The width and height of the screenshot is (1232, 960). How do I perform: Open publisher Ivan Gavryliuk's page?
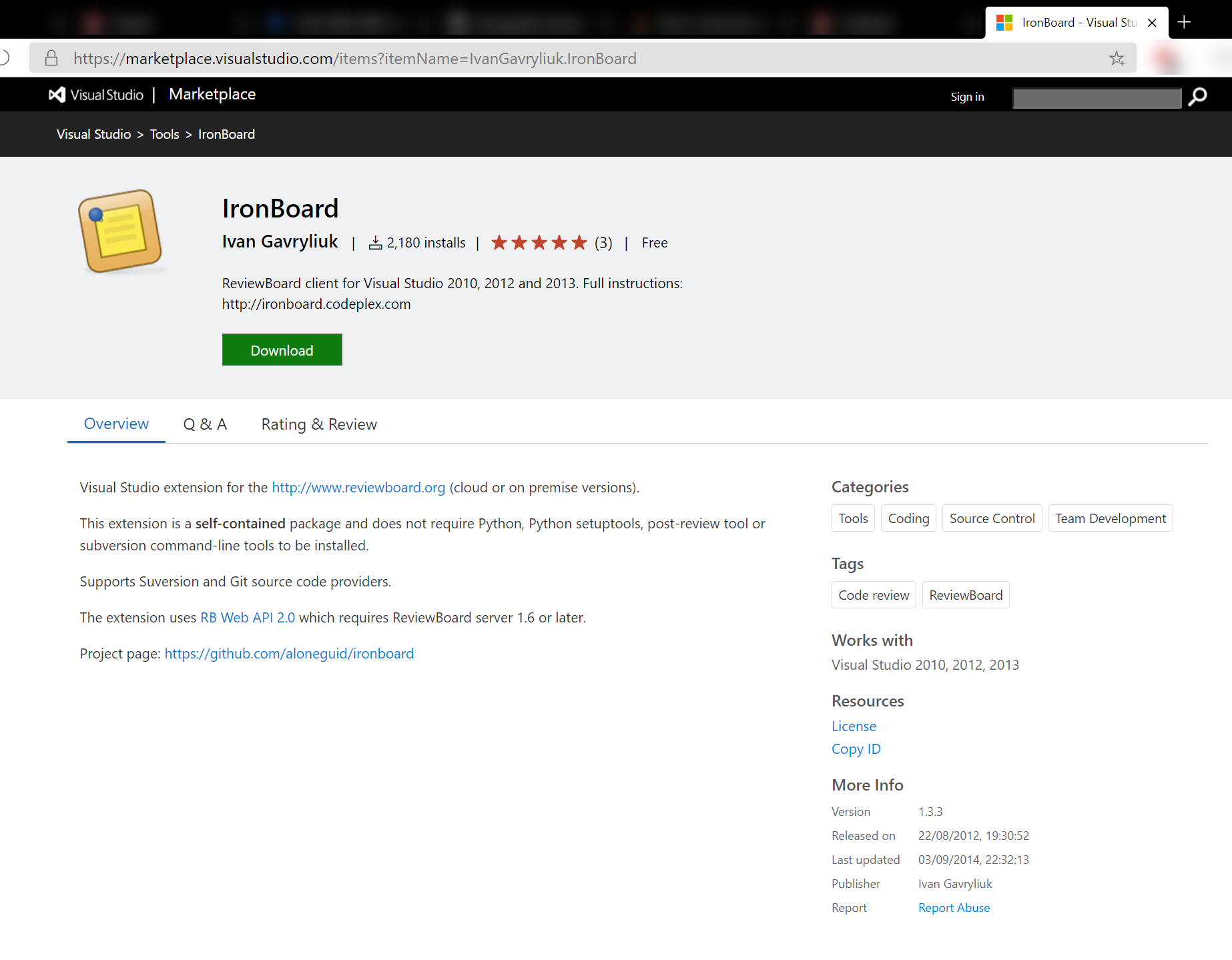280,242
